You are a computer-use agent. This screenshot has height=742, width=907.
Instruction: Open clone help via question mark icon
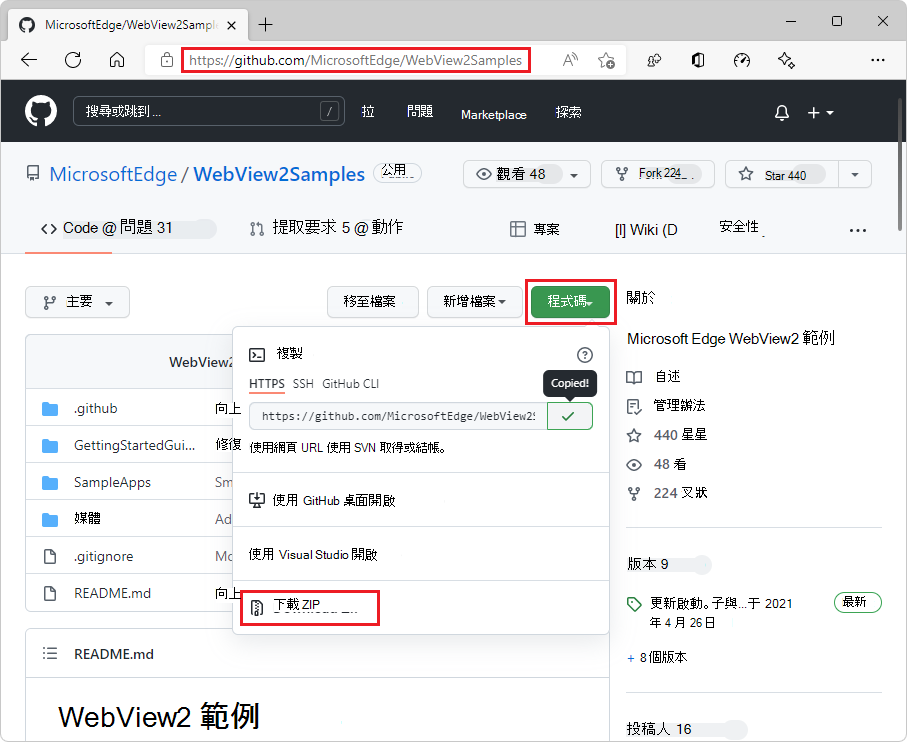[x=584, y=354]
